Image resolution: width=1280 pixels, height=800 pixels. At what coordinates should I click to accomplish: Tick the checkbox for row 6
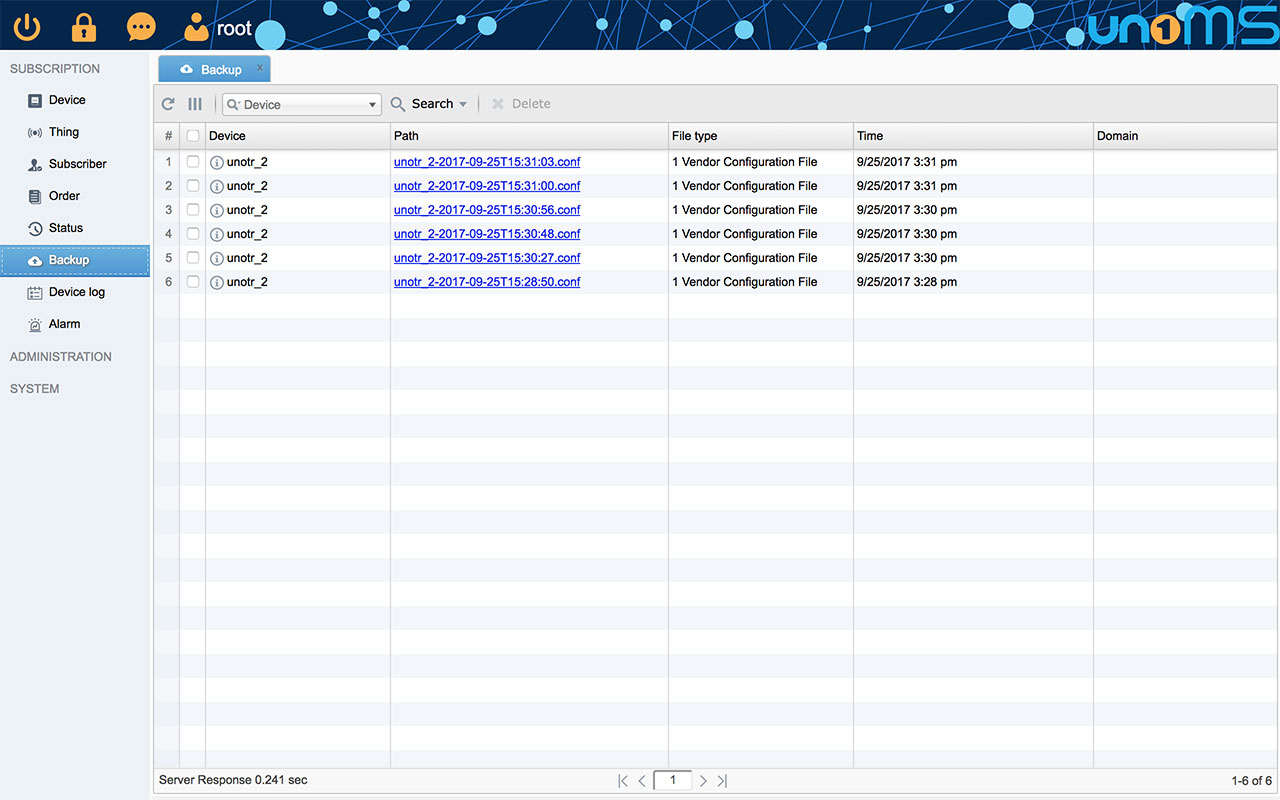tap(193, 282)
